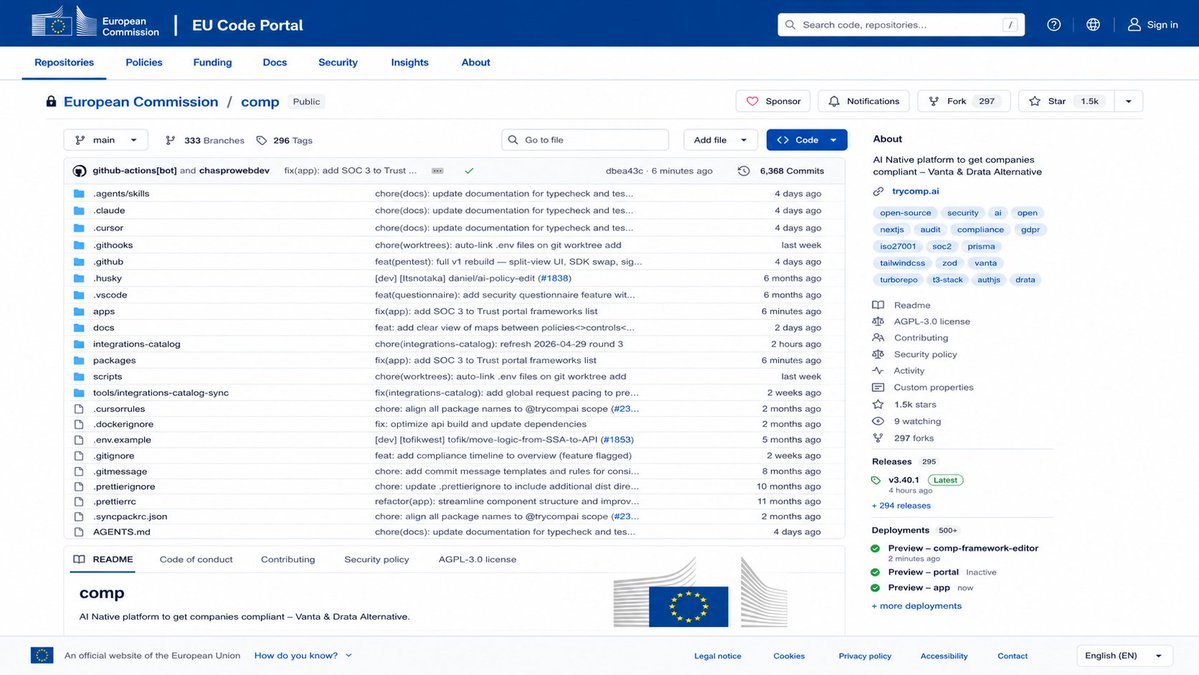Select the Code of conduct tab
Image resolution: width=1199 pixels, height=675 pixels.
point(196,560)
